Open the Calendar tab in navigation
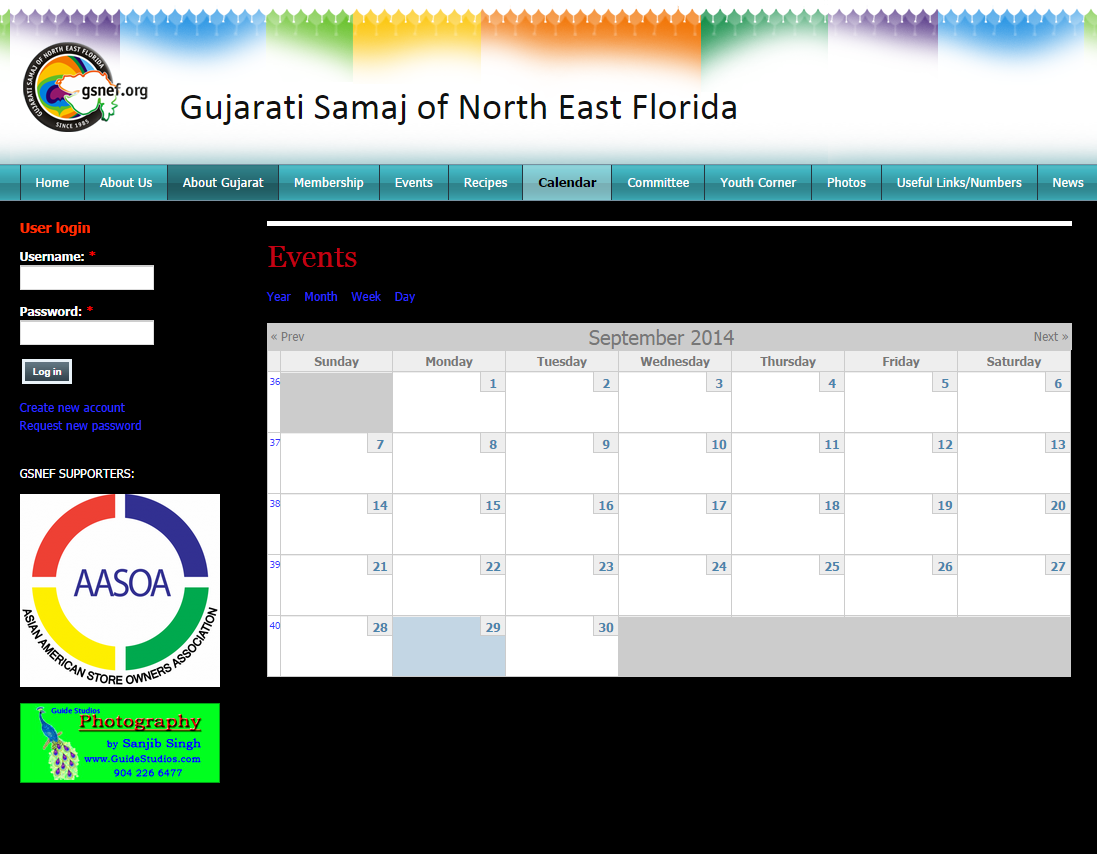1097x854 pixels. (x=567, y=183)
